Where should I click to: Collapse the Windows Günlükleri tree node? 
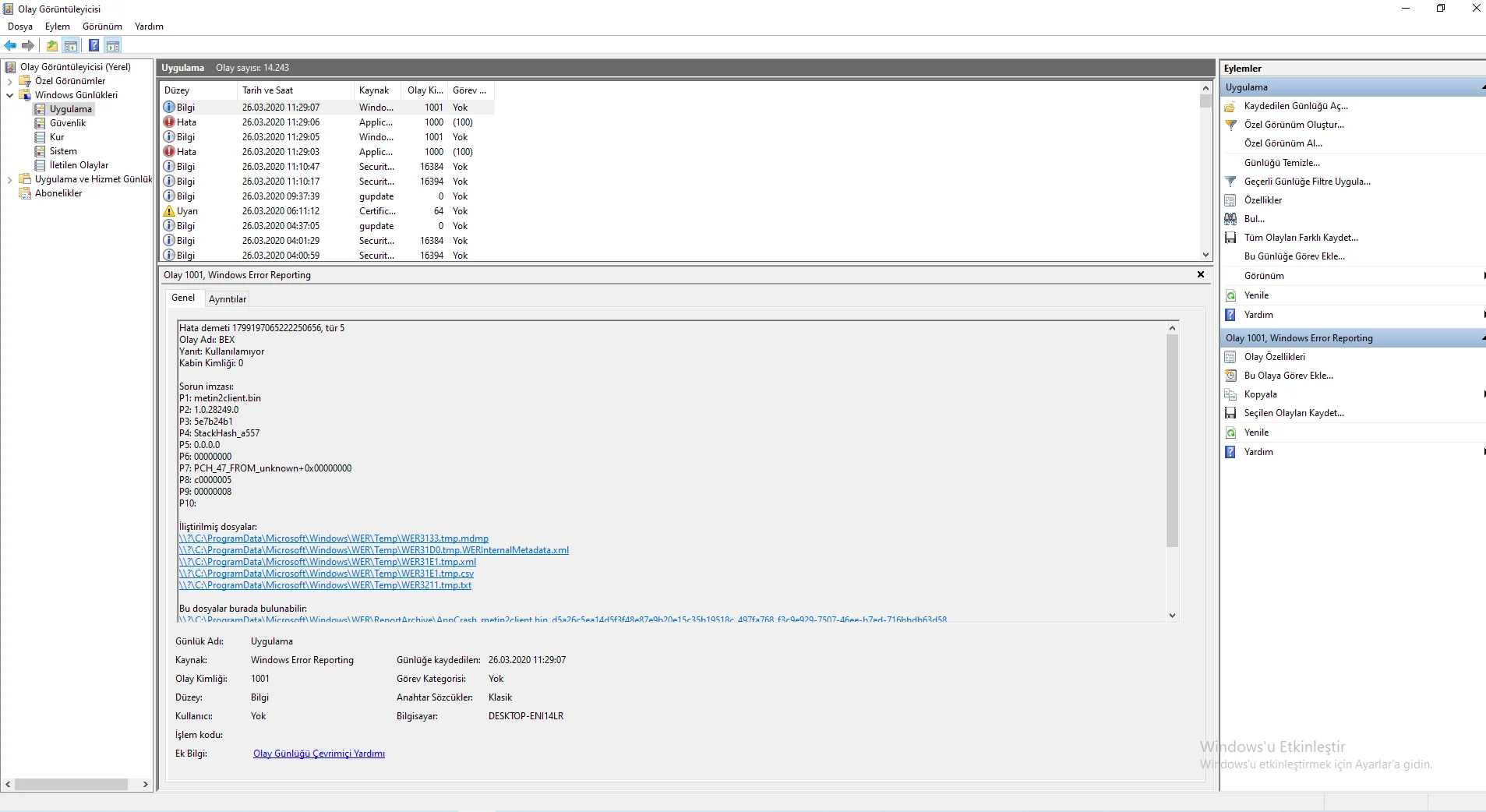tap(9, 95)
